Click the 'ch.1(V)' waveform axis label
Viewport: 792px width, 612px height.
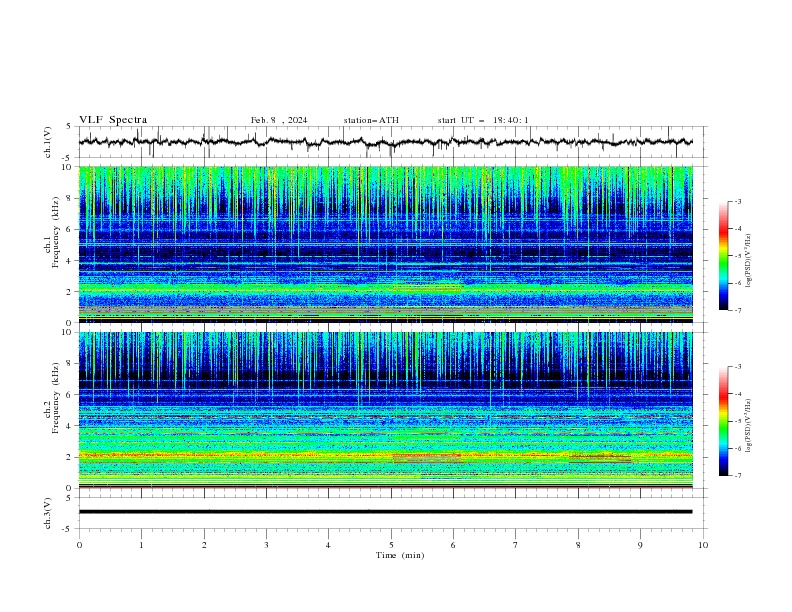coord(47,142)
